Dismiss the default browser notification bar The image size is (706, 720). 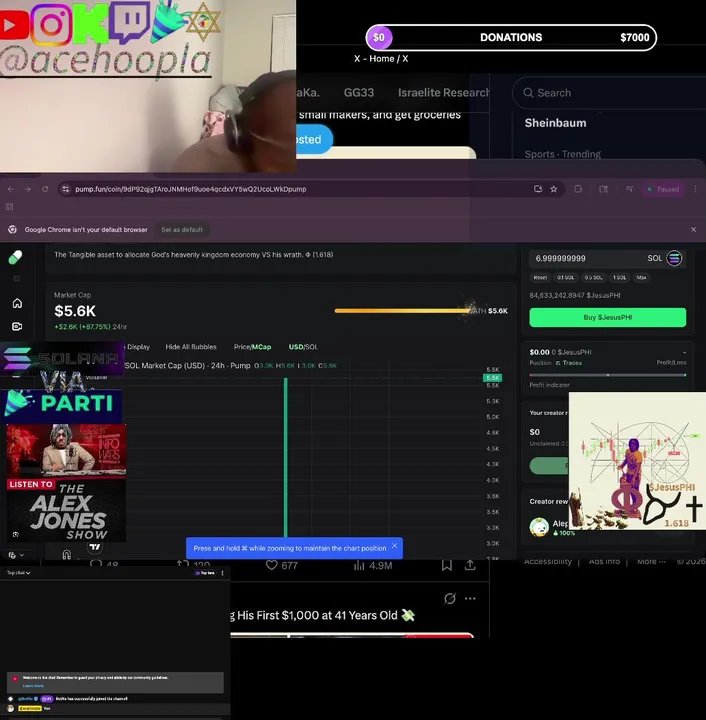pyautogui.click(x=693, y=230)
